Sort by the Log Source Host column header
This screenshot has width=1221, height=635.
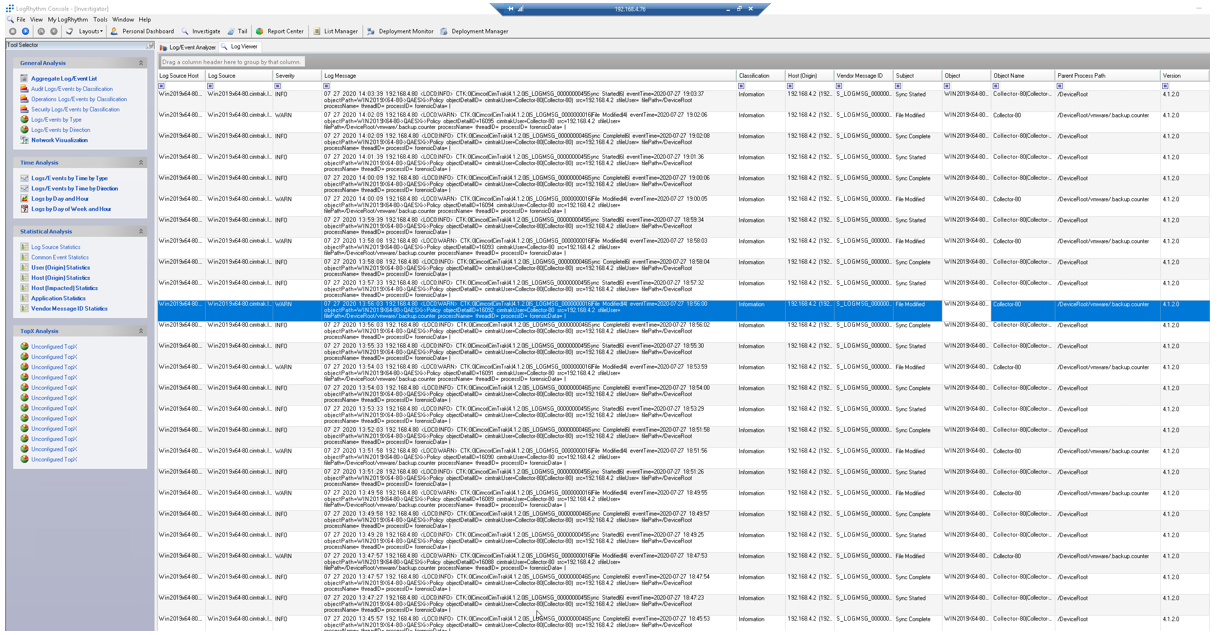click(x=181, y=76)
